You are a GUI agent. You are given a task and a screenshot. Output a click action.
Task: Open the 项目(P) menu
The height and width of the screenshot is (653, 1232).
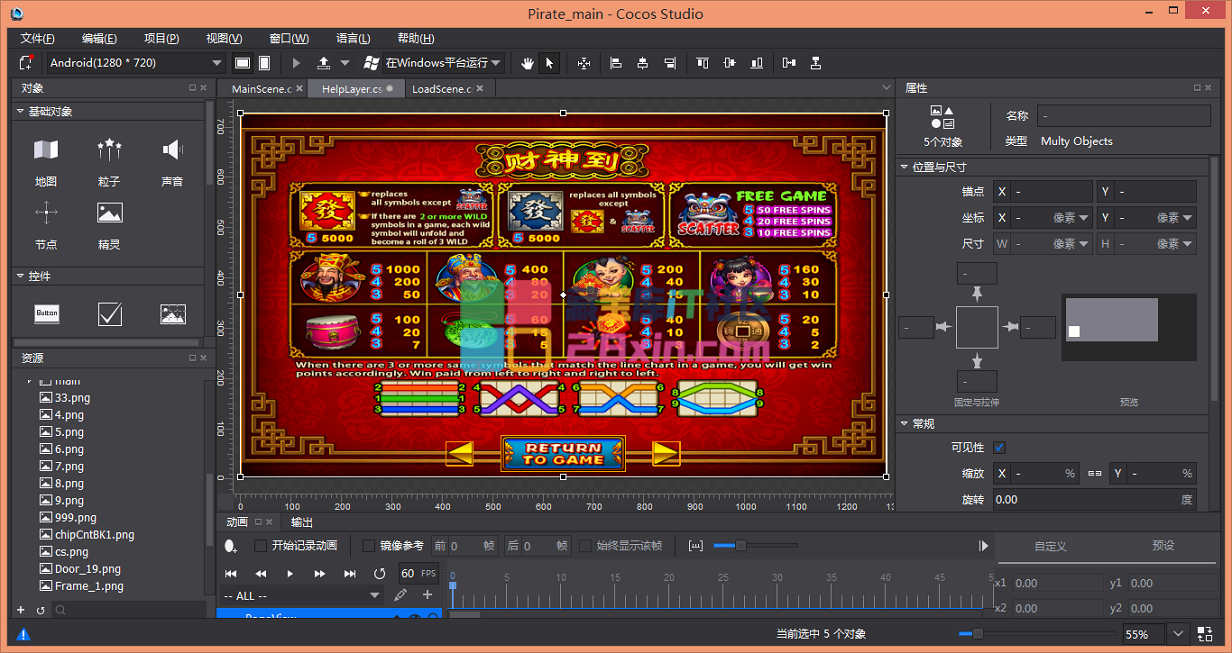click(x=161, y=38)
